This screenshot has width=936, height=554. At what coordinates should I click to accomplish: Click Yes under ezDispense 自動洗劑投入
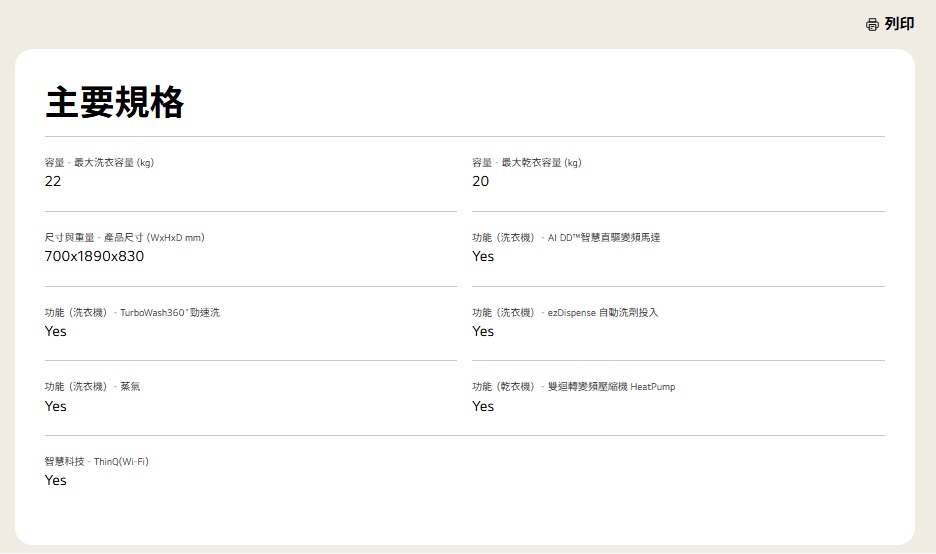pos(483,331)
